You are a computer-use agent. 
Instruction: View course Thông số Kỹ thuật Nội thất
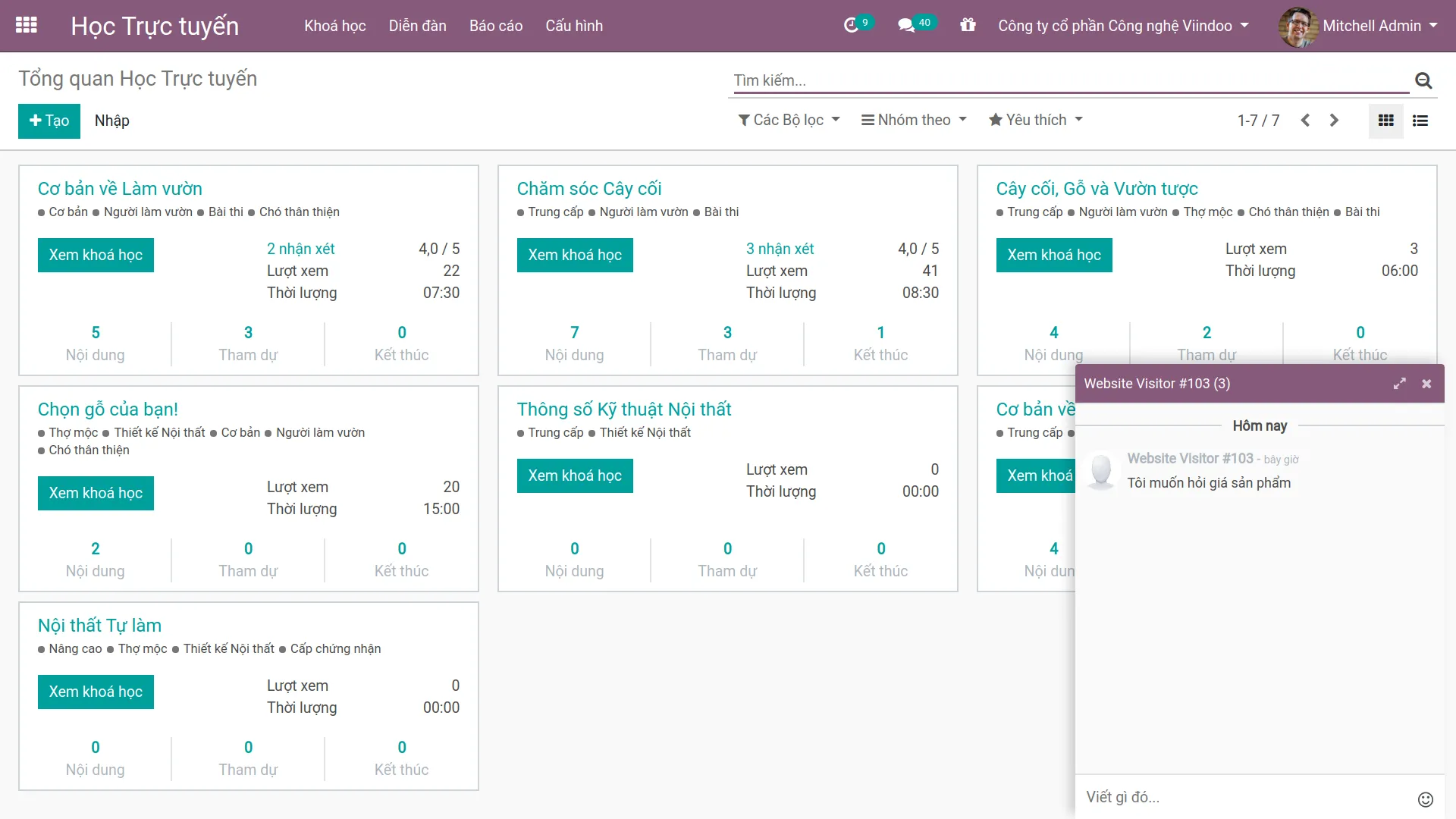[575, 475]
